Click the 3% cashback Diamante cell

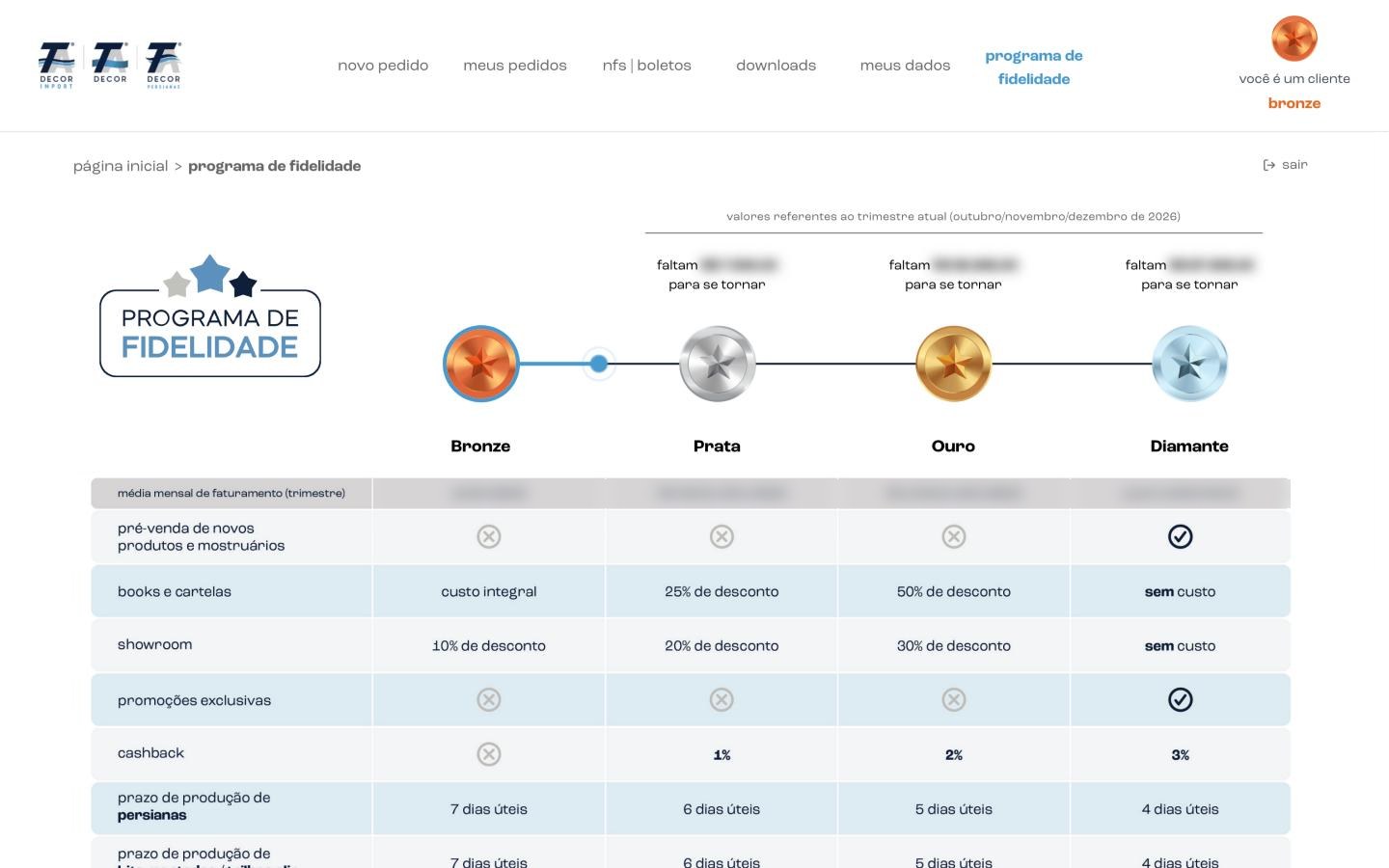click(1180, 754)
